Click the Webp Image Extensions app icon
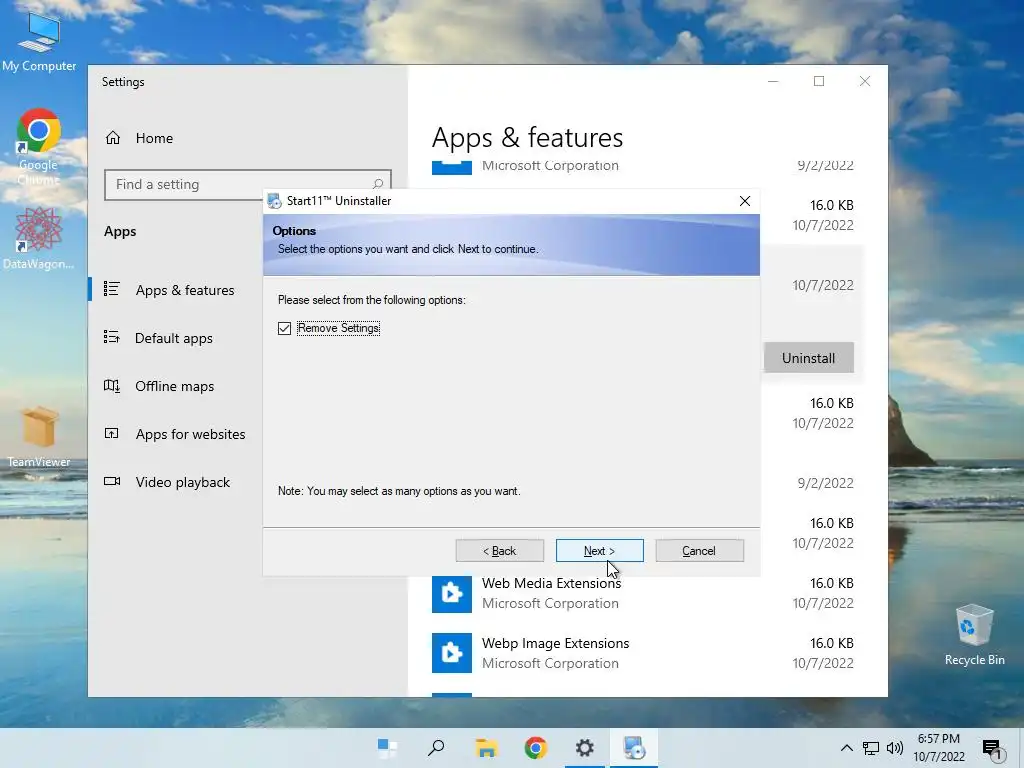 [452, 653]
